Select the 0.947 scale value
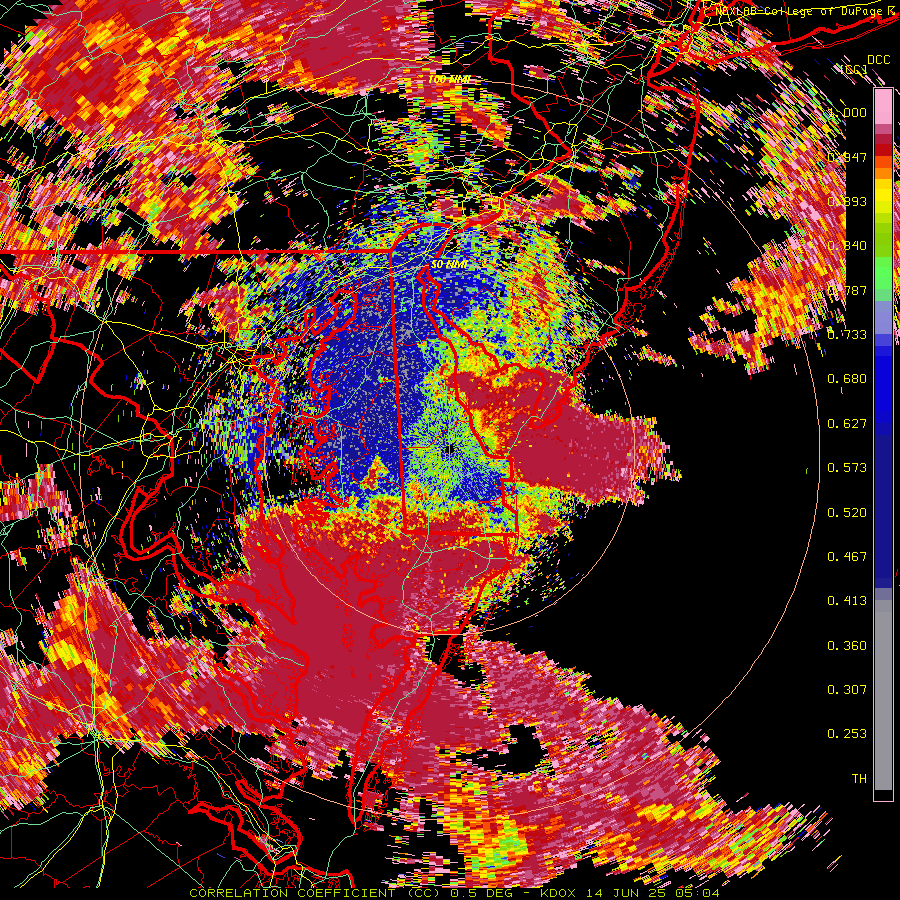900x900 pixels. 847,157
